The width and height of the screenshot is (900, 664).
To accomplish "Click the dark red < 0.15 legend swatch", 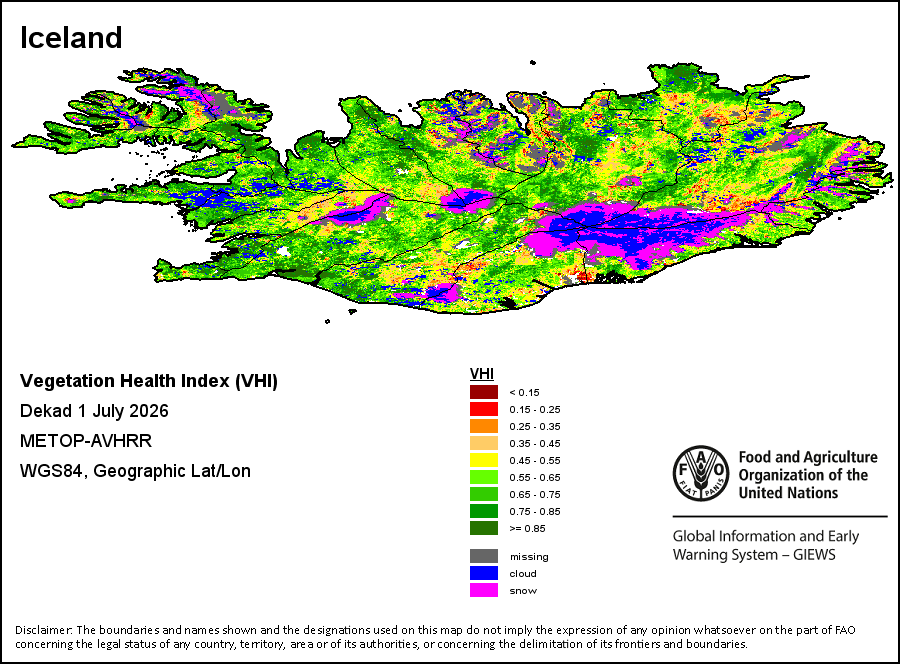I will [484, 392].
